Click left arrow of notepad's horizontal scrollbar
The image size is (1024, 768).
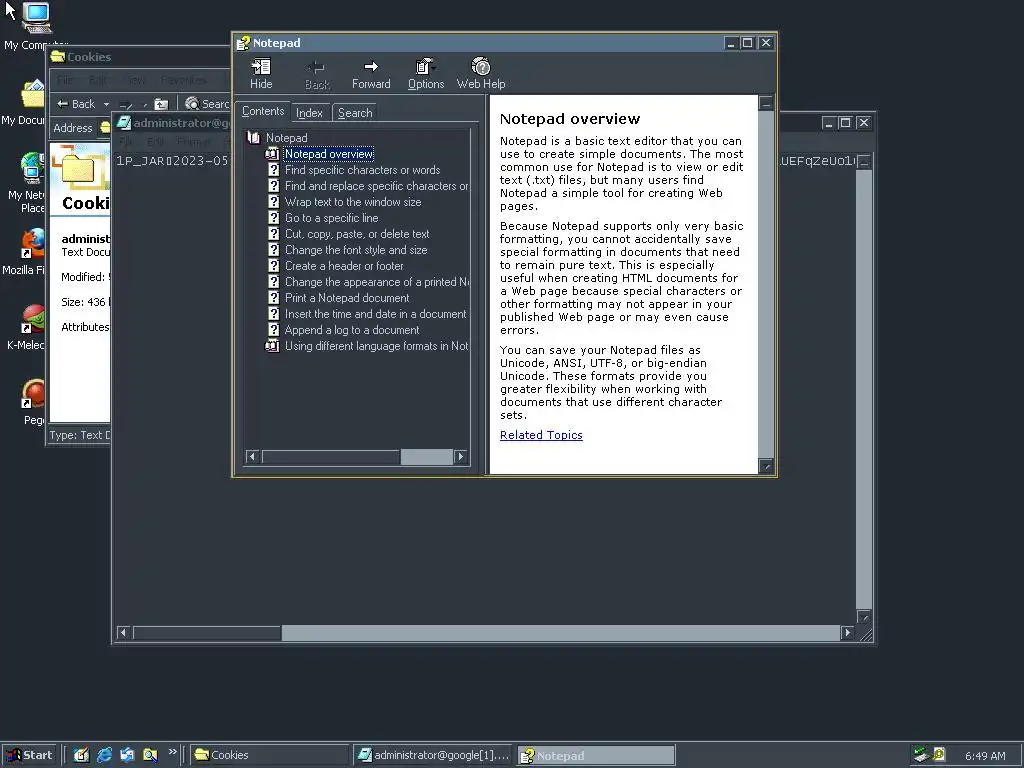[x=123, y=632]
